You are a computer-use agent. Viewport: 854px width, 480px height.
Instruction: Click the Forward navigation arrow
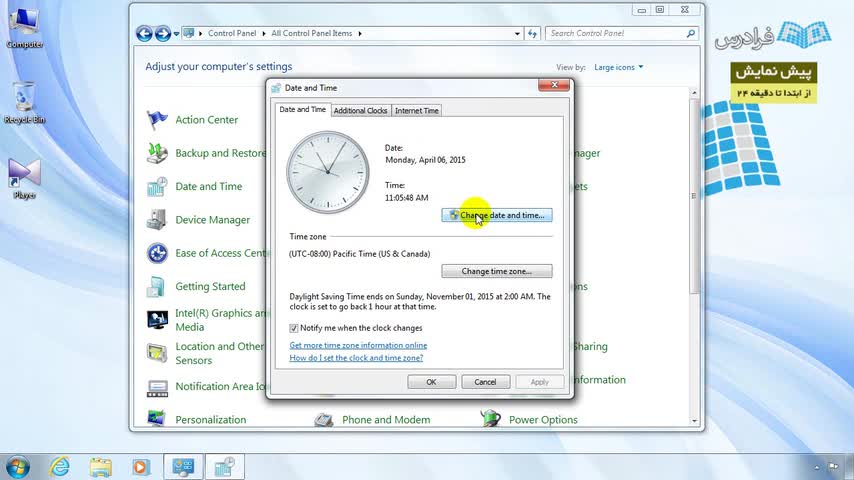[162, 34]
